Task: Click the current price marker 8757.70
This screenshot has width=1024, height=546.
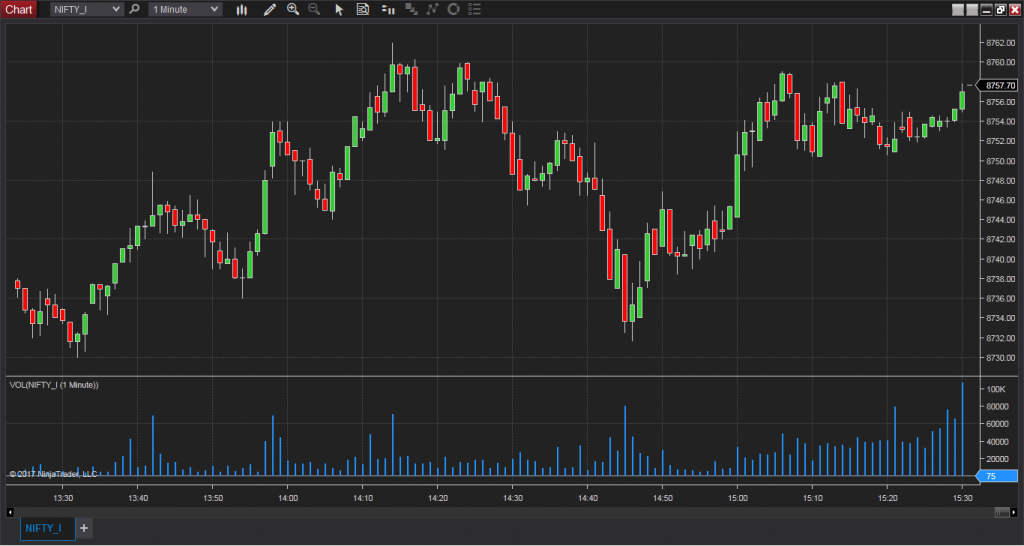Action: point(999,86)
